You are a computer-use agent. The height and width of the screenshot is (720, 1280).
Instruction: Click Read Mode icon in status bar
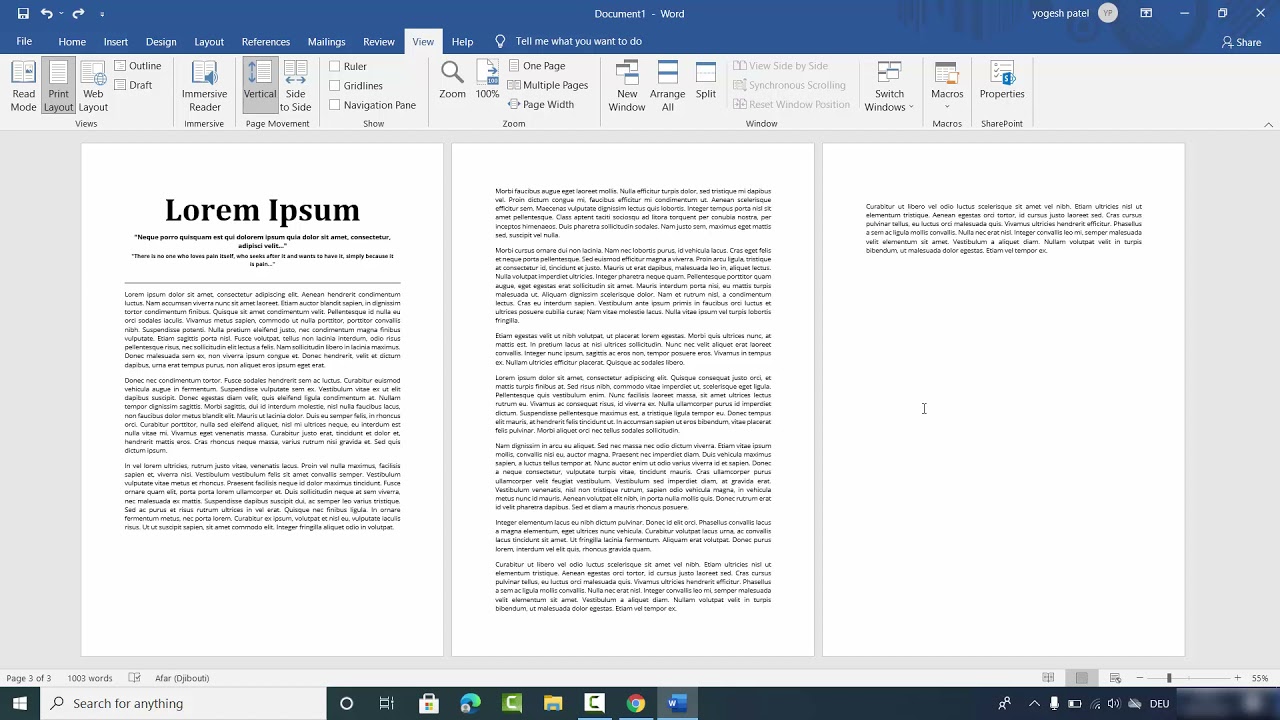click(1048, 678)
